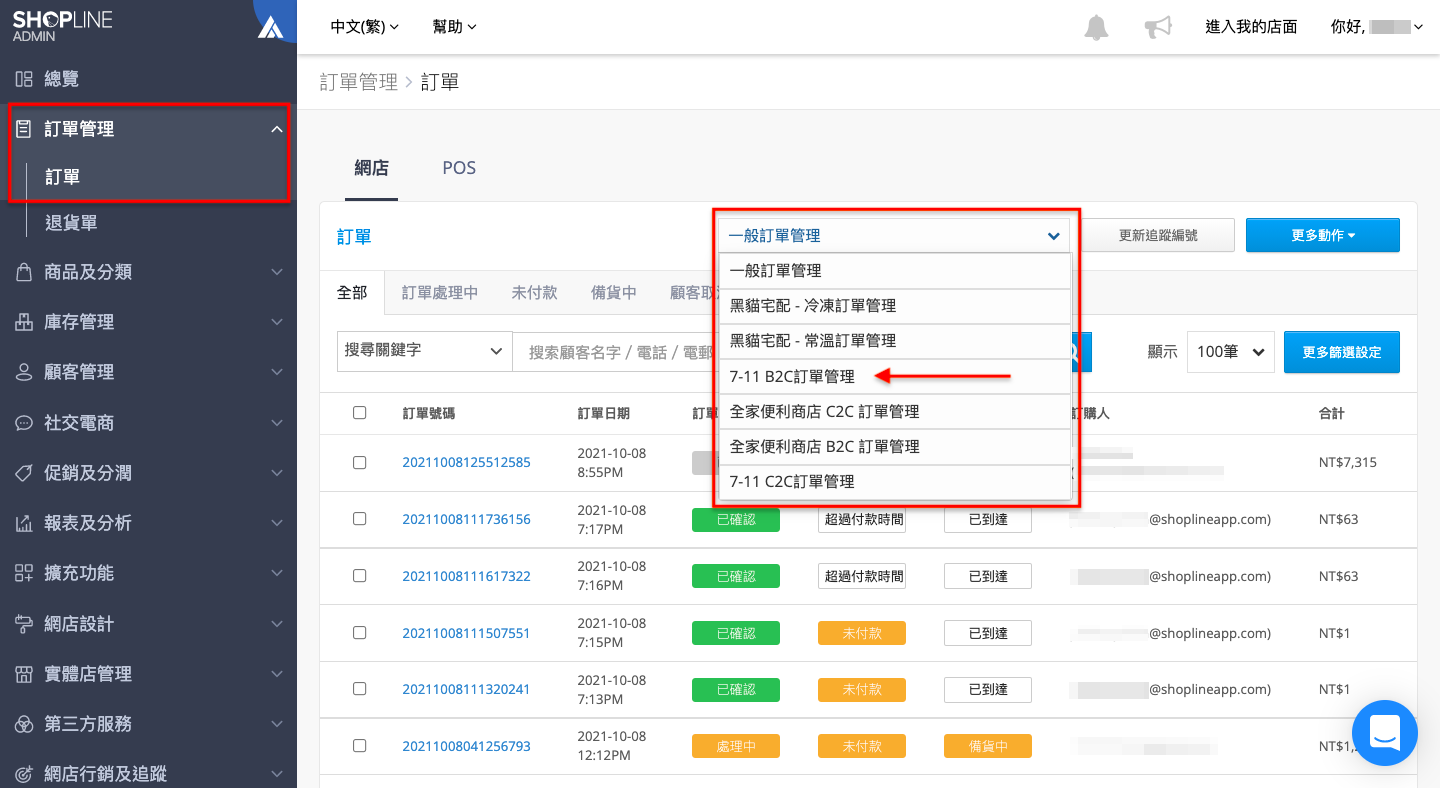Open the notifications bell icon
The image size is (1440, 788).
point(1097,27)
